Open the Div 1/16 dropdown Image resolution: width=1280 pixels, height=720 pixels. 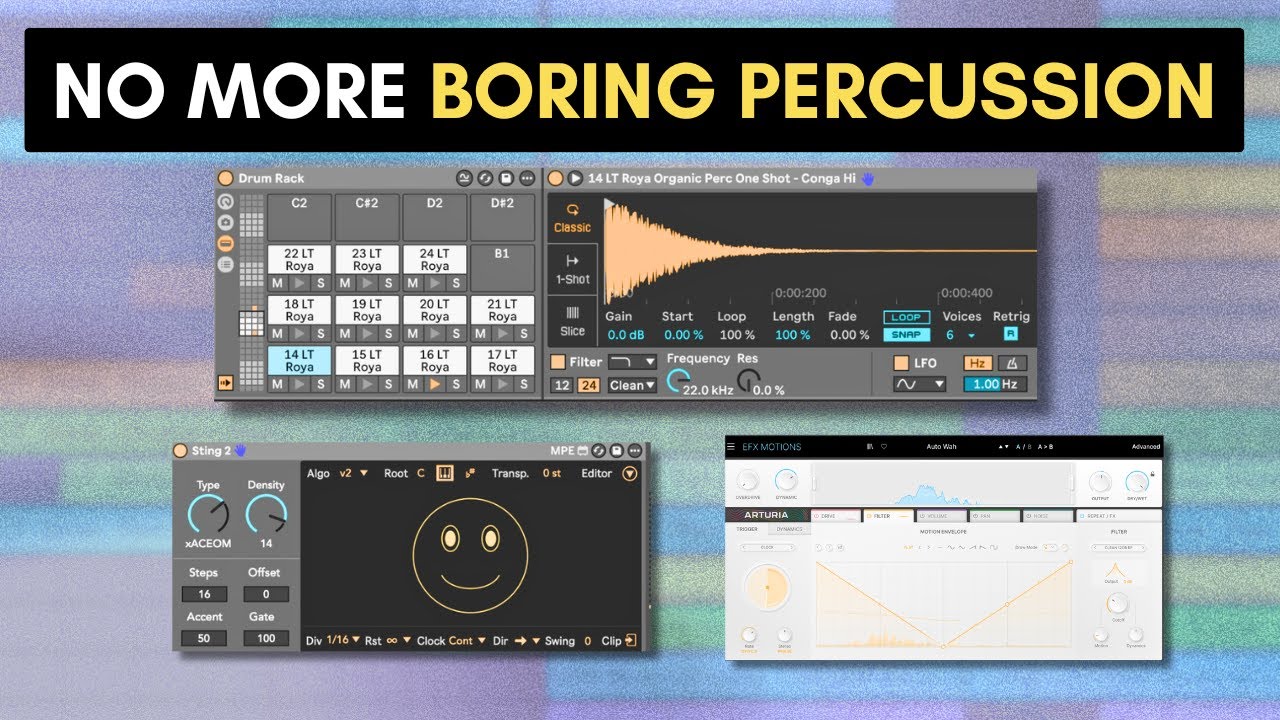tap(344, 641)
